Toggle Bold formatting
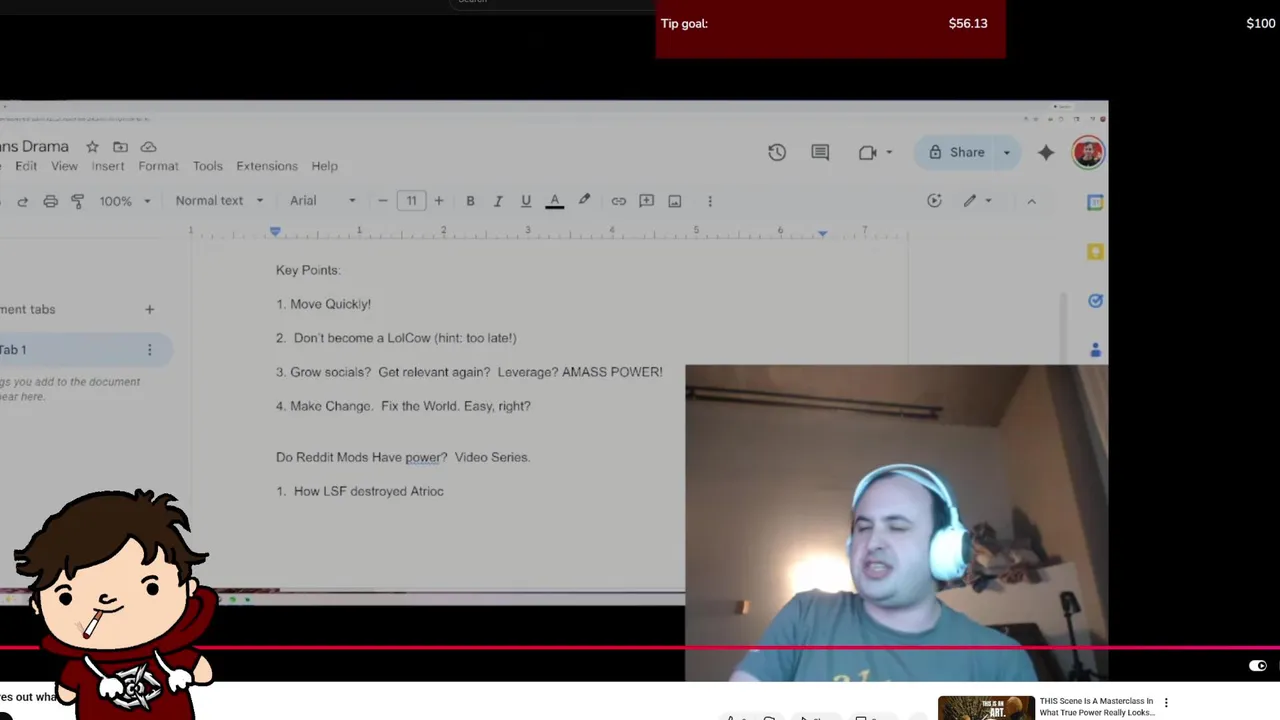1280x720 pixels. click(470, 201)
